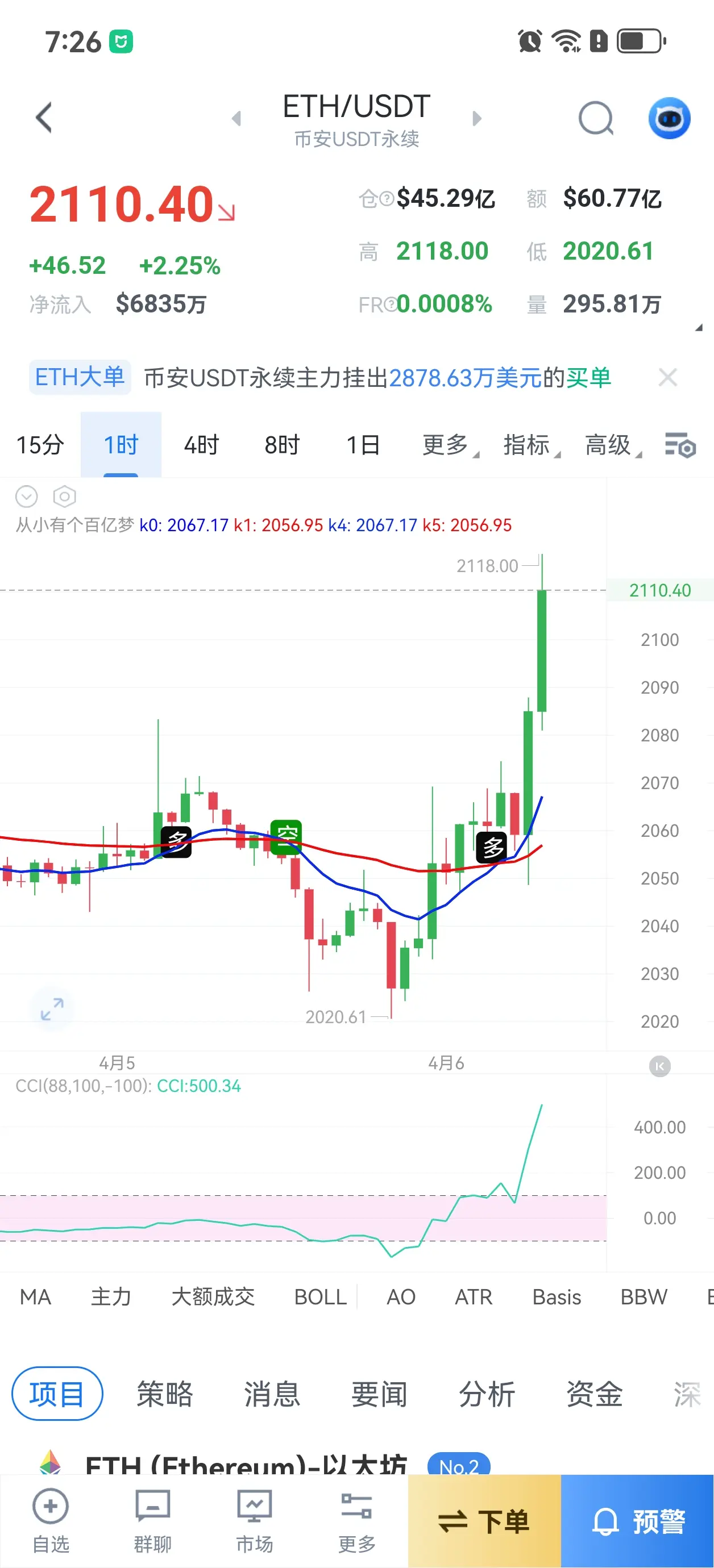Image resolution: width=714 pixels, height=1568 pixels.
Task: Select the 8时 timeframe
Action: point(281,445)
